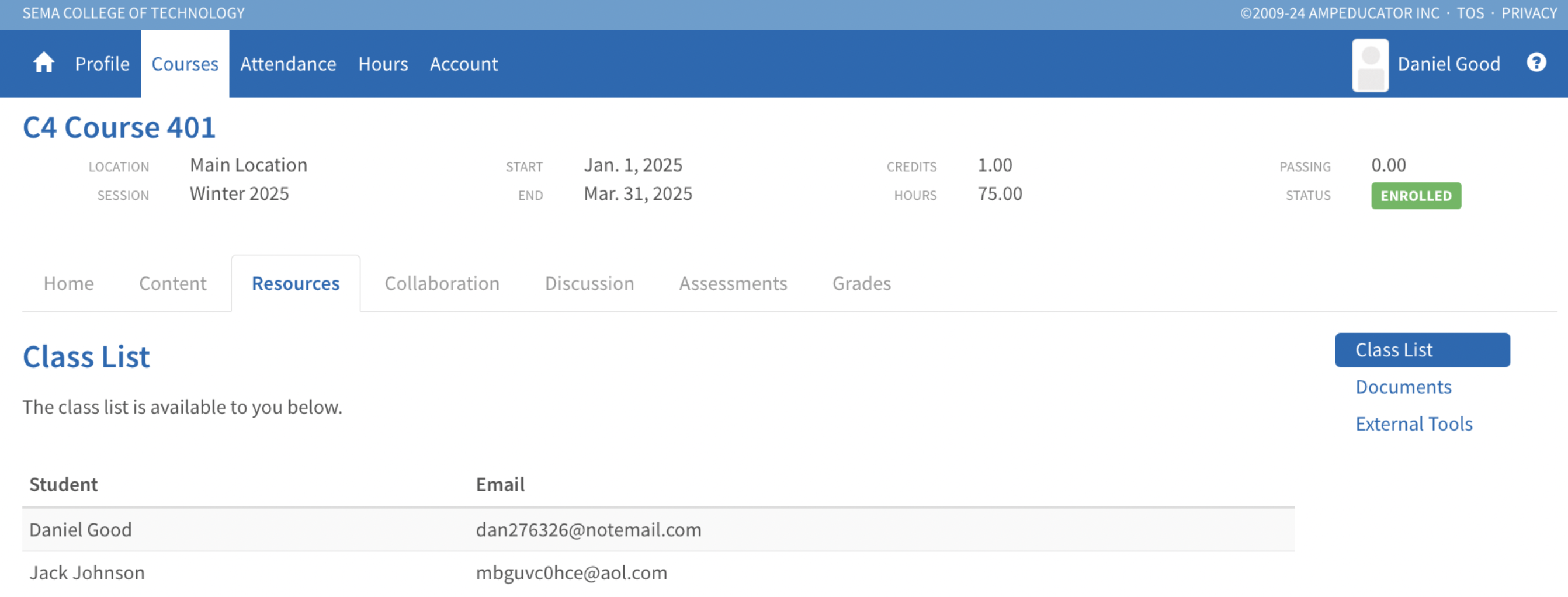Open the Discussion tab
Viewport: 1568px width, 597px height.
point(589,283)
